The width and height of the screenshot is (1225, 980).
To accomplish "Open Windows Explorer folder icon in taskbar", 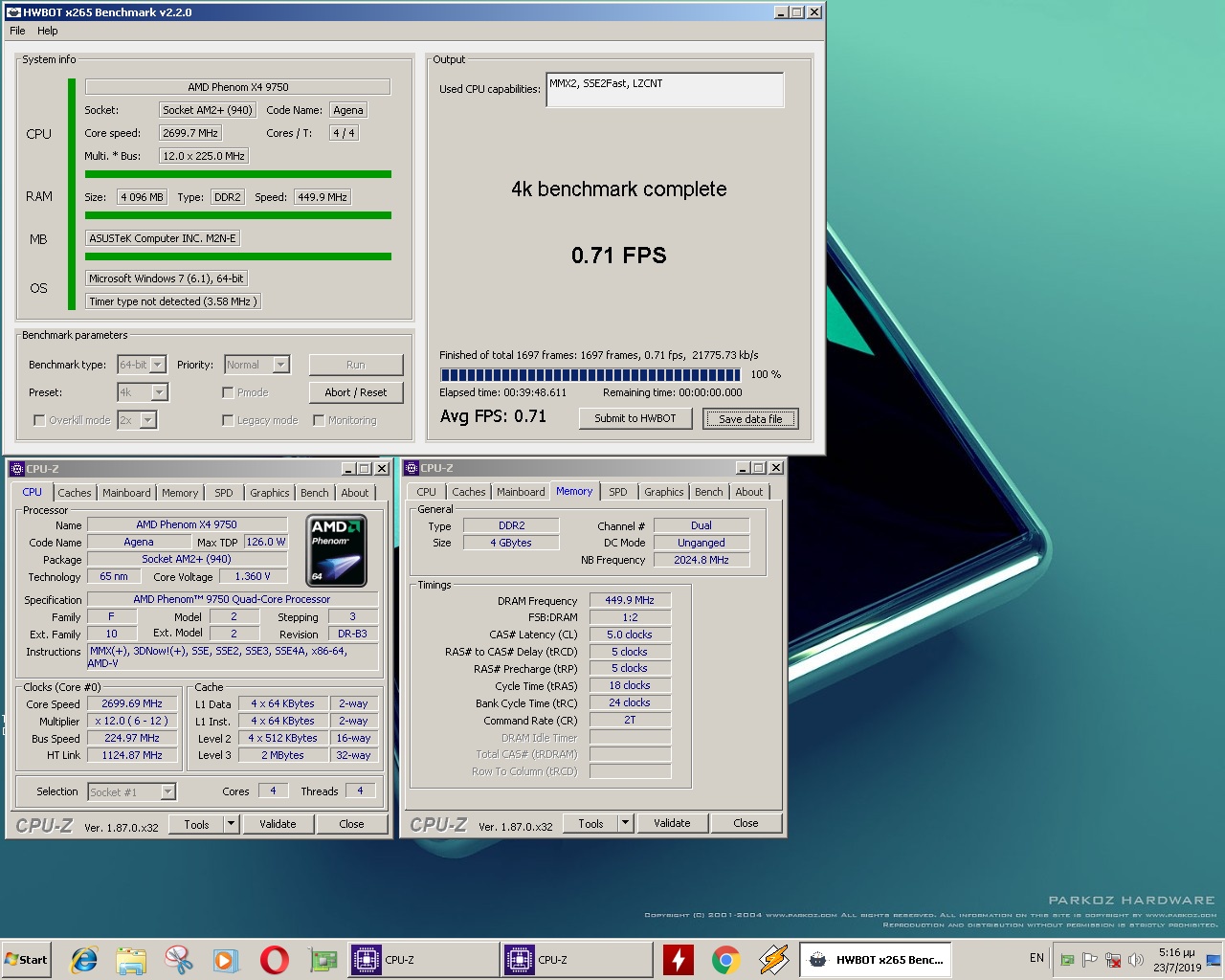I will (131, 959).
